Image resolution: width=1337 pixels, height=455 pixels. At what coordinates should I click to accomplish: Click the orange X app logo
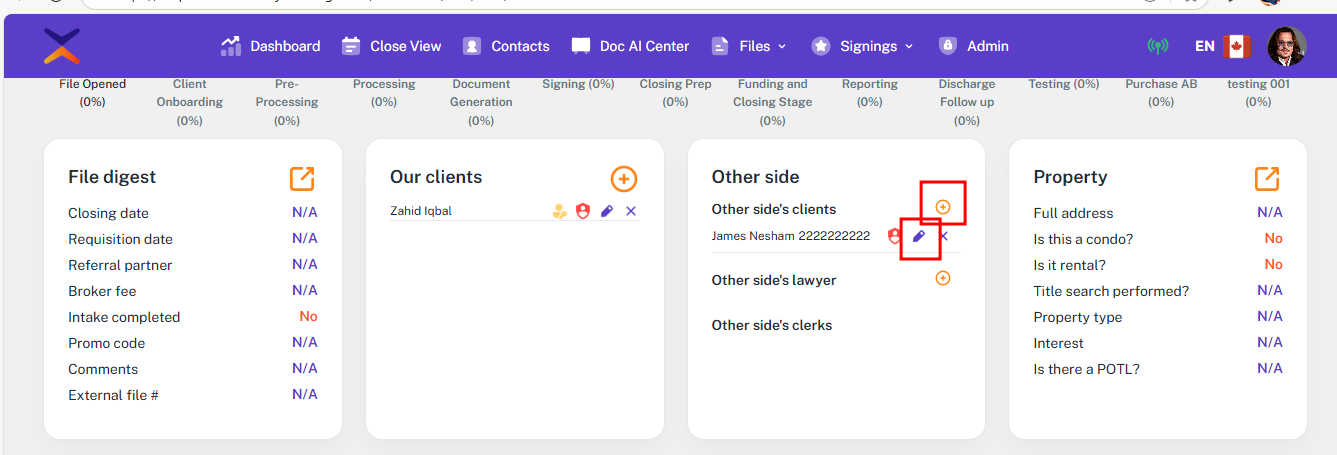tap(62, 46)
